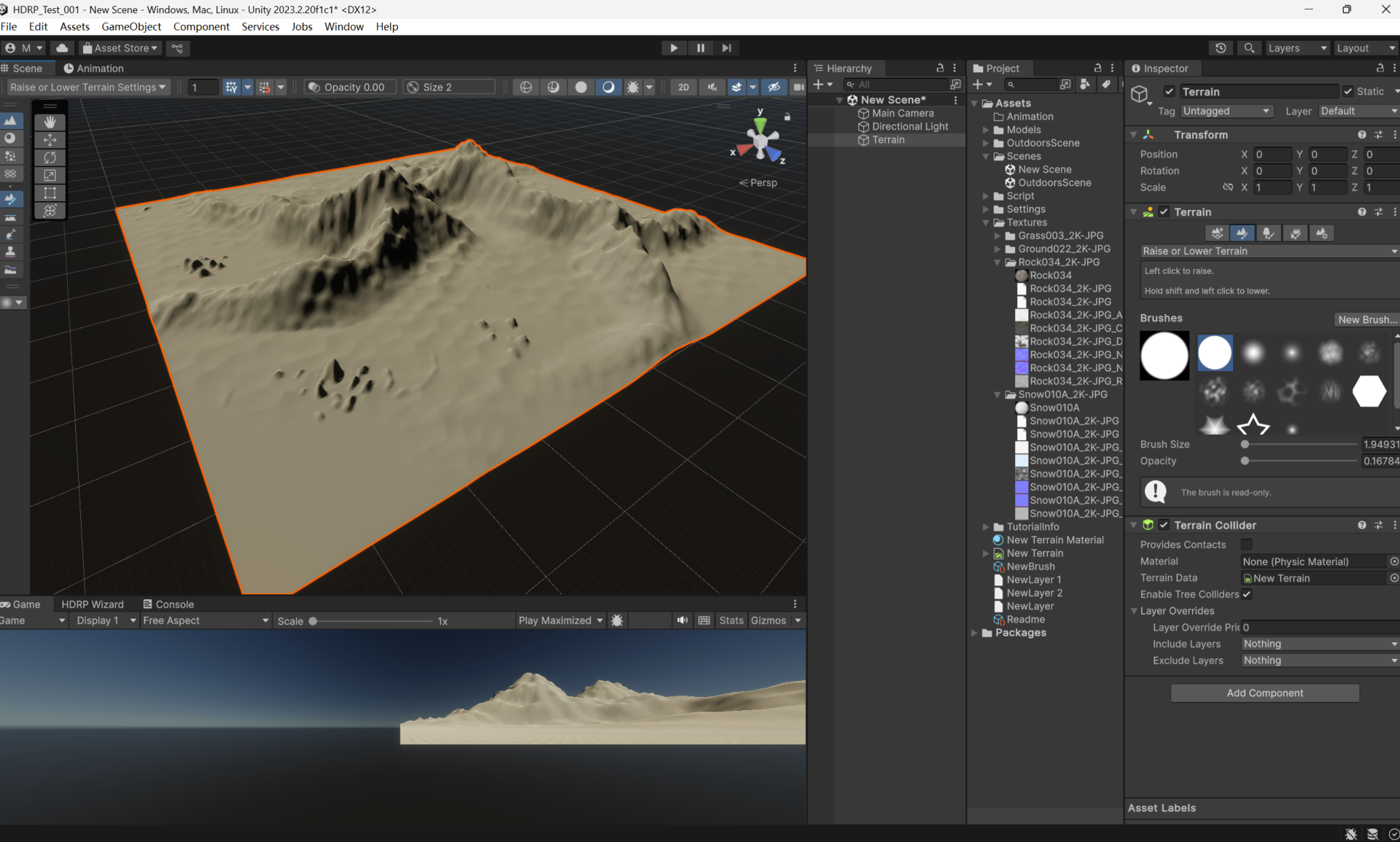Image resolution: width=1400 pixels, height=842 pixels.
Task: Collapse the Textures folder
Action: 986,222
